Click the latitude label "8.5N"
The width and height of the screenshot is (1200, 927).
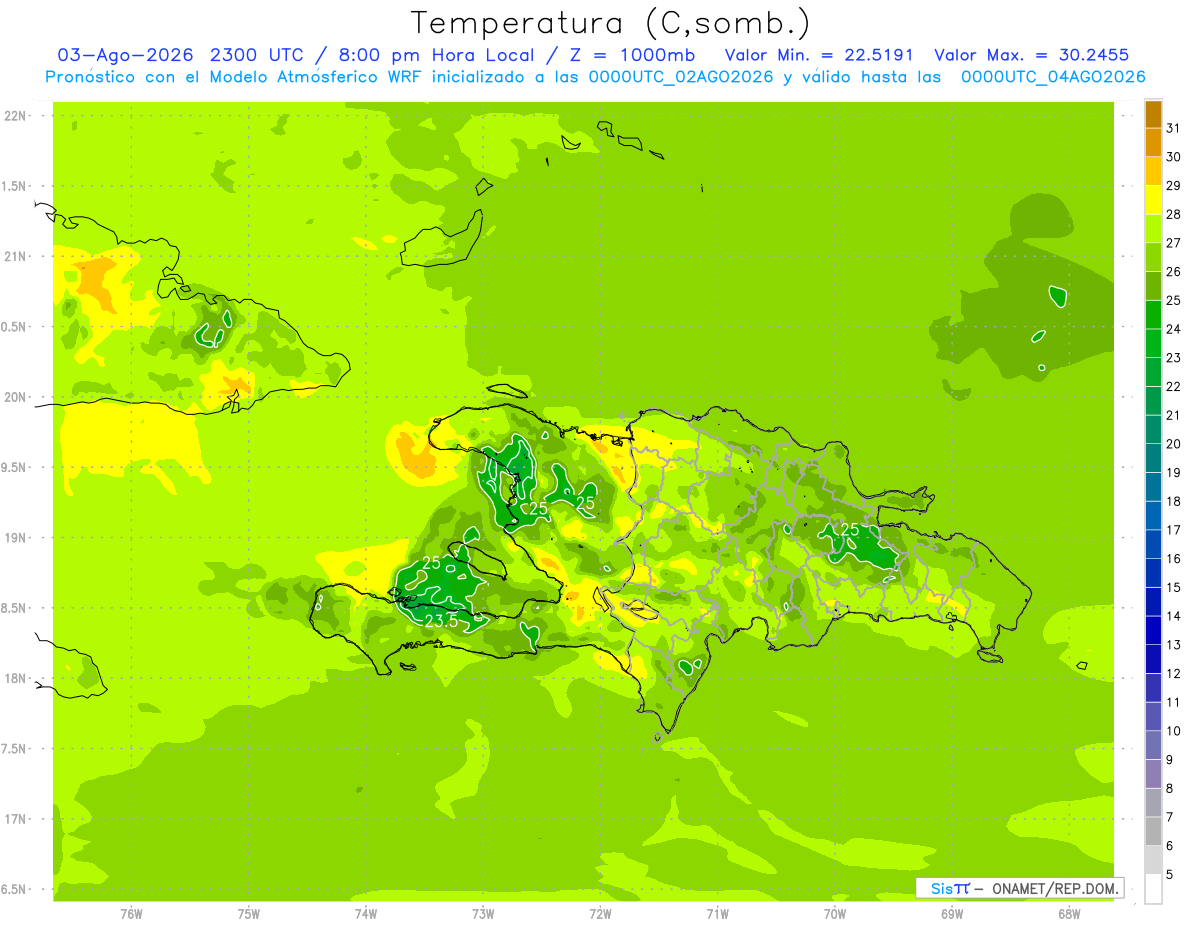click(x=15, y=608)
